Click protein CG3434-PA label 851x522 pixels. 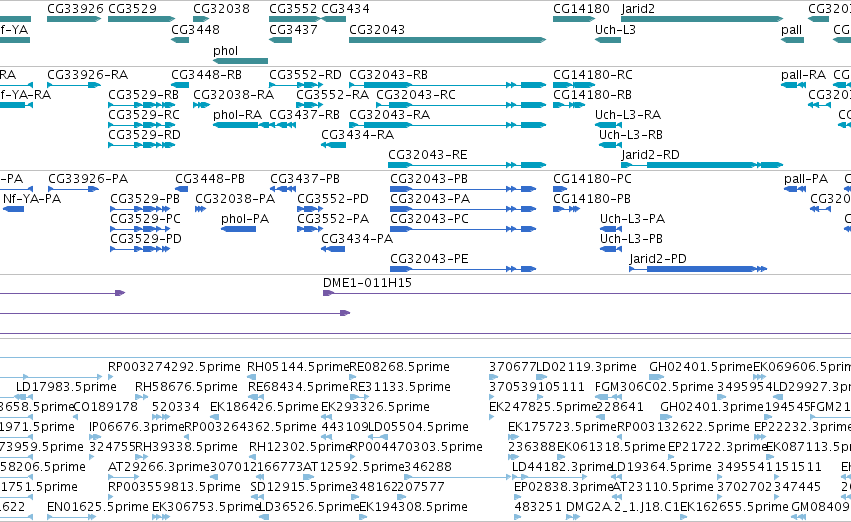coord(357,239)
